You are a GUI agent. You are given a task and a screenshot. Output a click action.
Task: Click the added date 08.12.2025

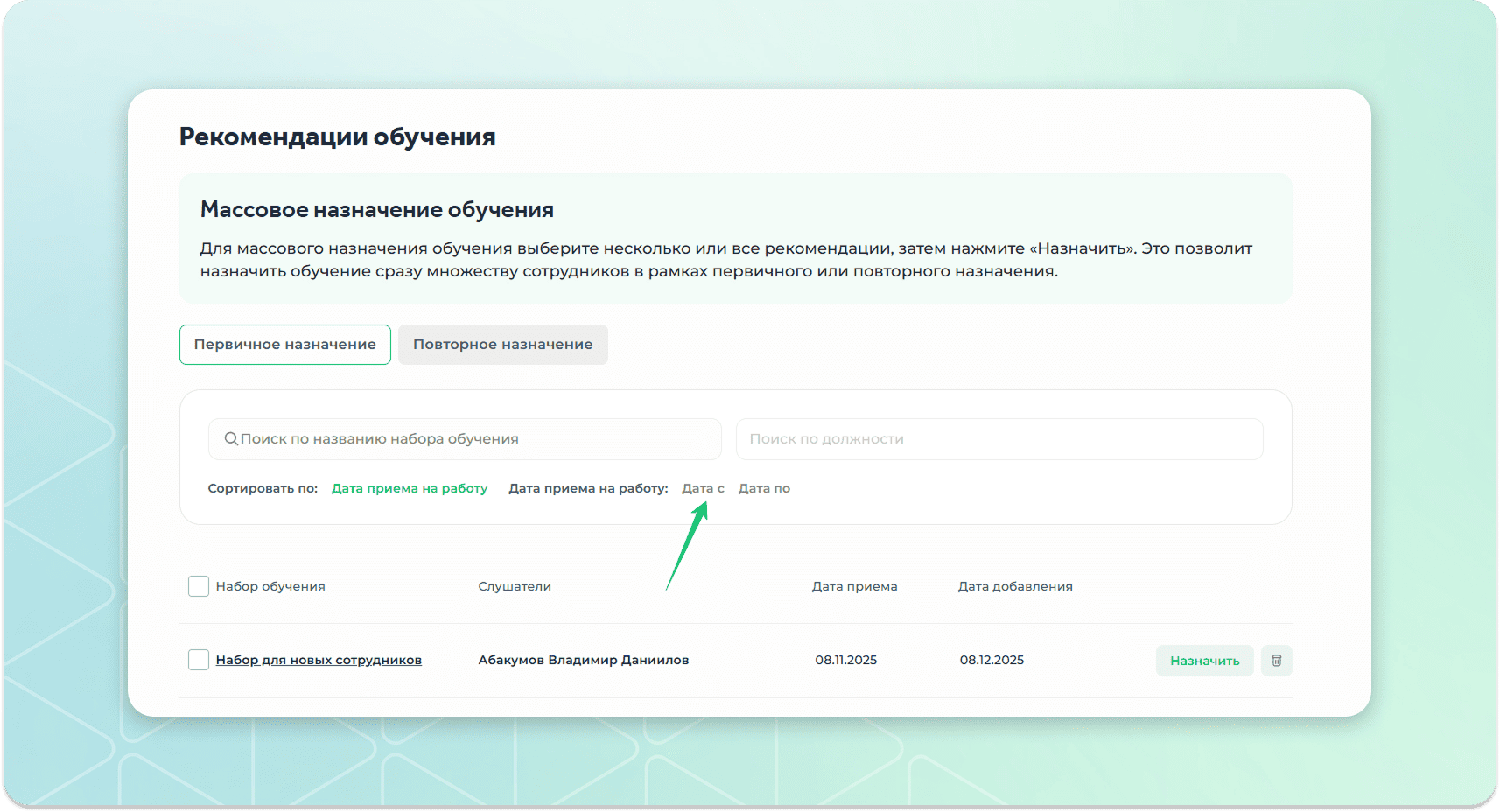pos(992,660)
